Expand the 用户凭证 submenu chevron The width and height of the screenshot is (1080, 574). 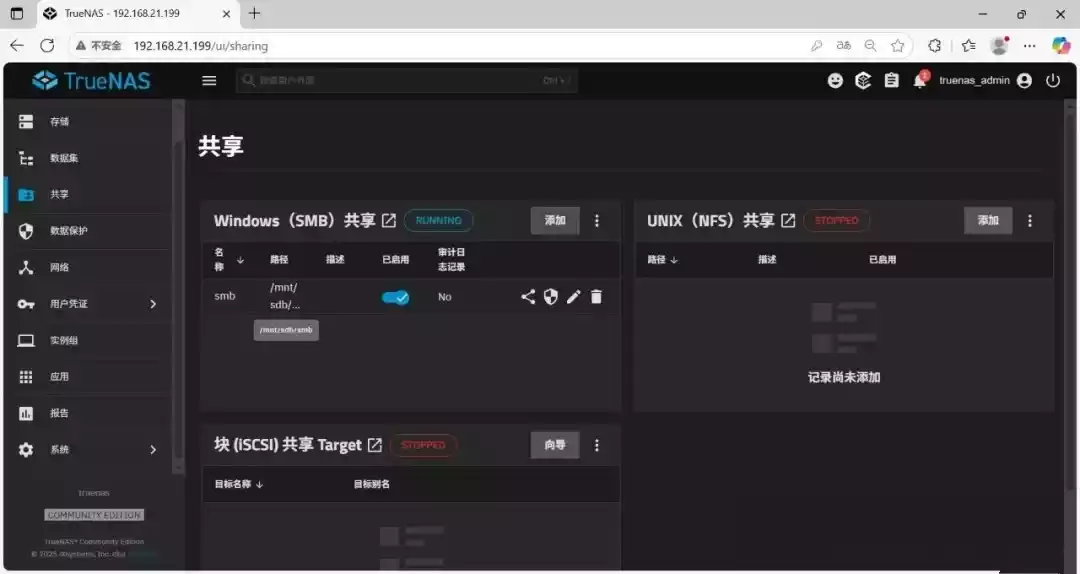click(153, 304)
